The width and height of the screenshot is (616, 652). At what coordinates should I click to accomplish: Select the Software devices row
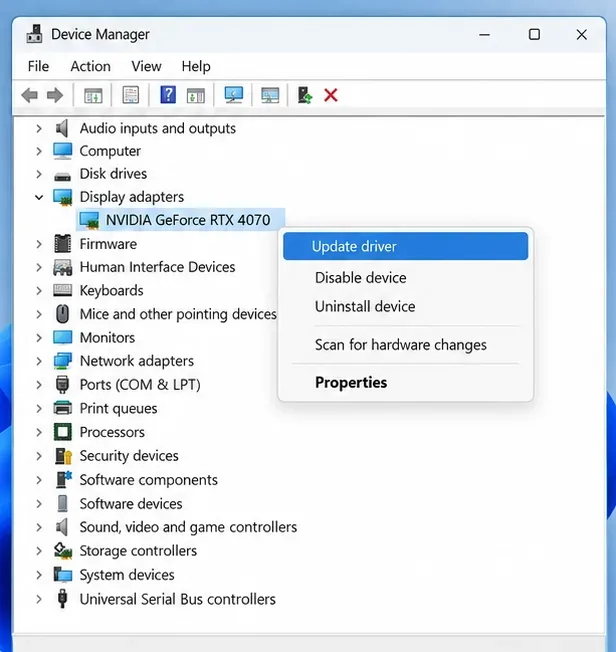[x=131, y=504]
